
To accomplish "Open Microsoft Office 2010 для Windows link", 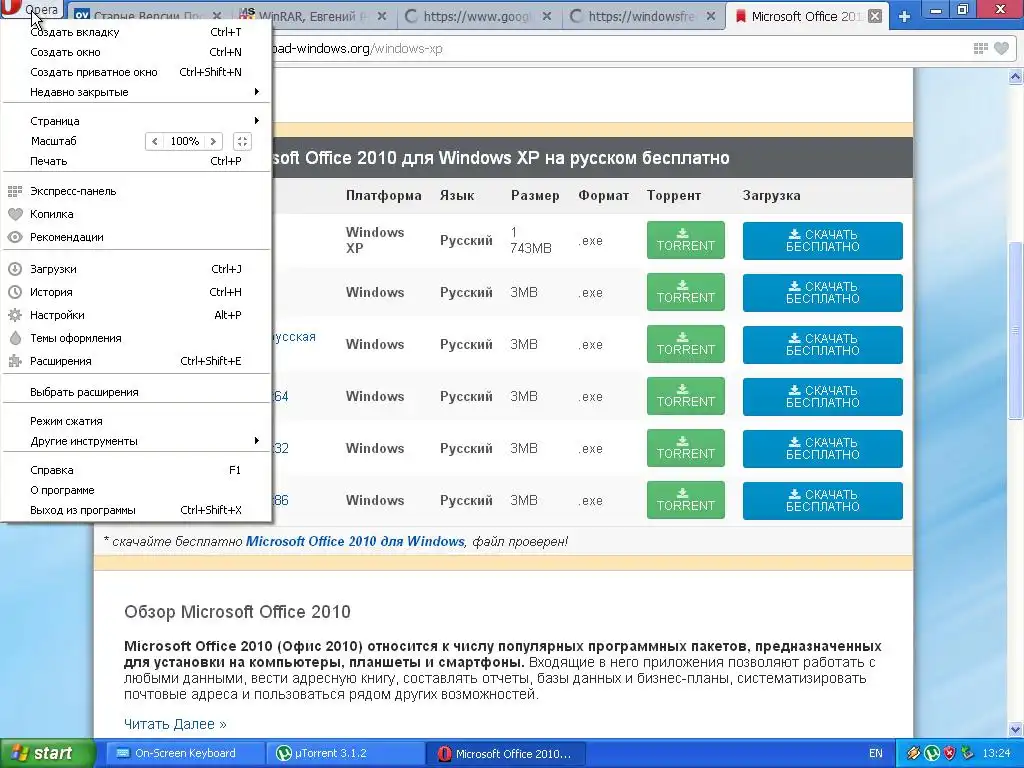I will 355,541.
